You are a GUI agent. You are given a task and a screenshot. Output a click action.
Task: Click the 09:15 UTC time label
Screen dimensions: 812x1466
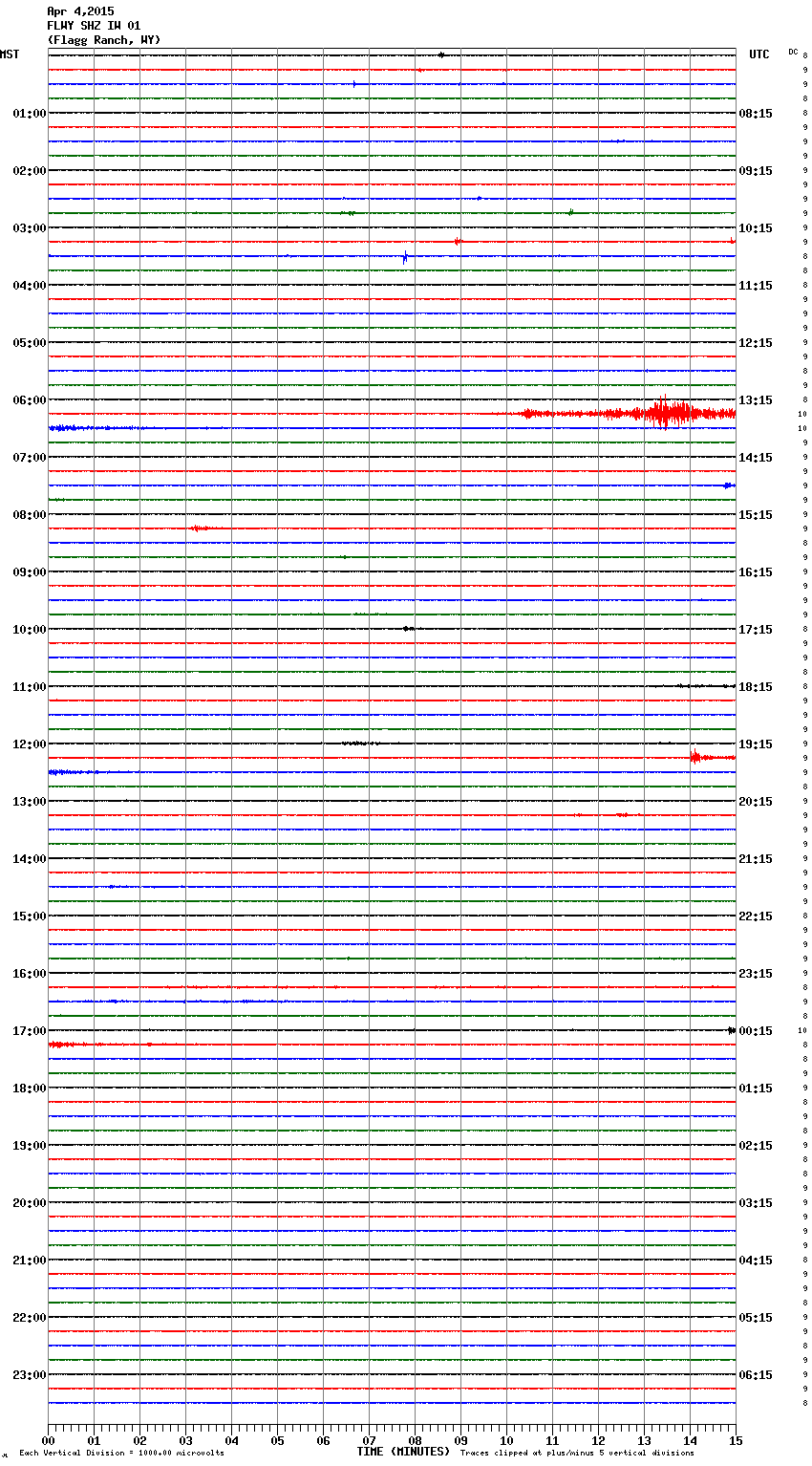[756, 171]
